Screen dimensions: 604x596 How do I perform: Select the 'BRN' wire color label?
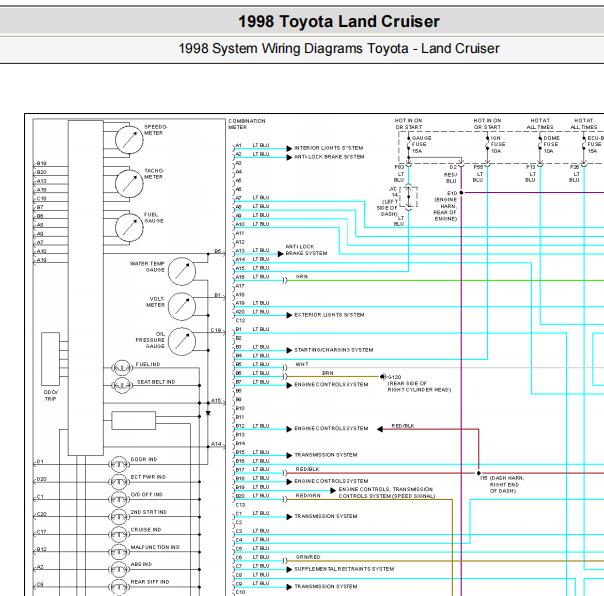tap(328, 373)
